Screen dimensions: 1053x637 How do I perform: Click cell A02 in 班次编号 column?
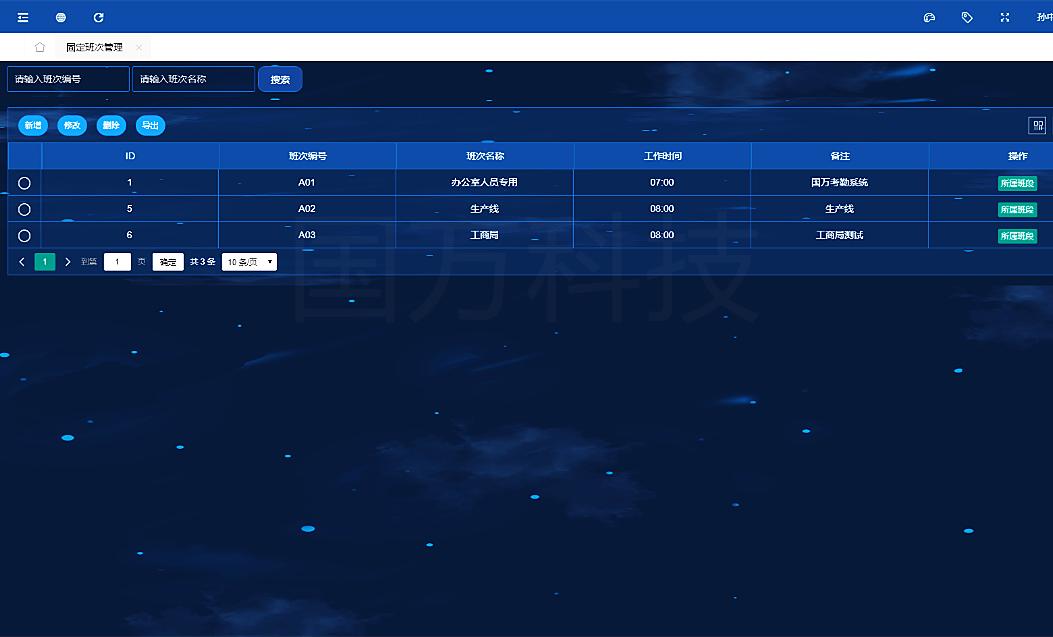[307, 209]
